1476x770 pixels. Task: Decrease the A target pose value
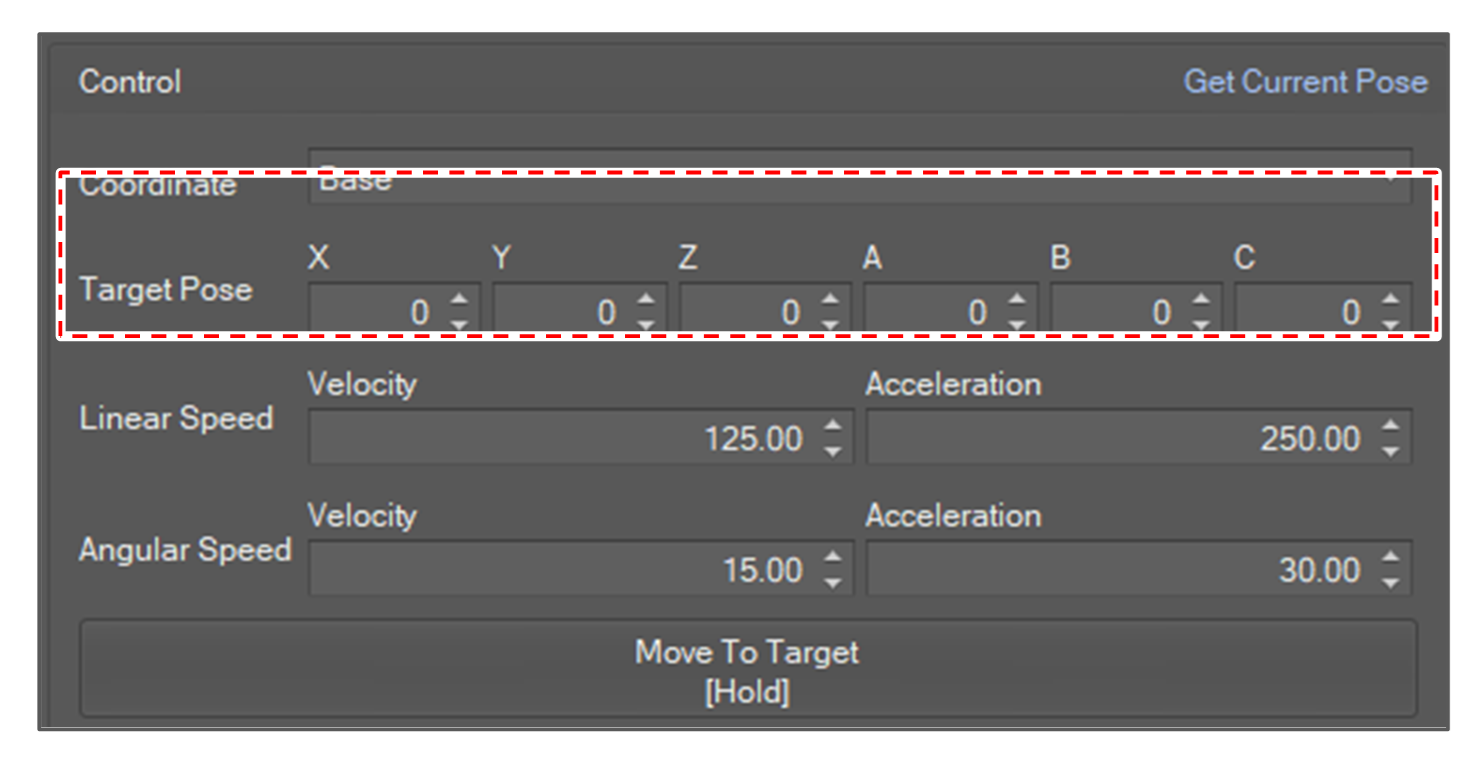(x=1016, y=324)
